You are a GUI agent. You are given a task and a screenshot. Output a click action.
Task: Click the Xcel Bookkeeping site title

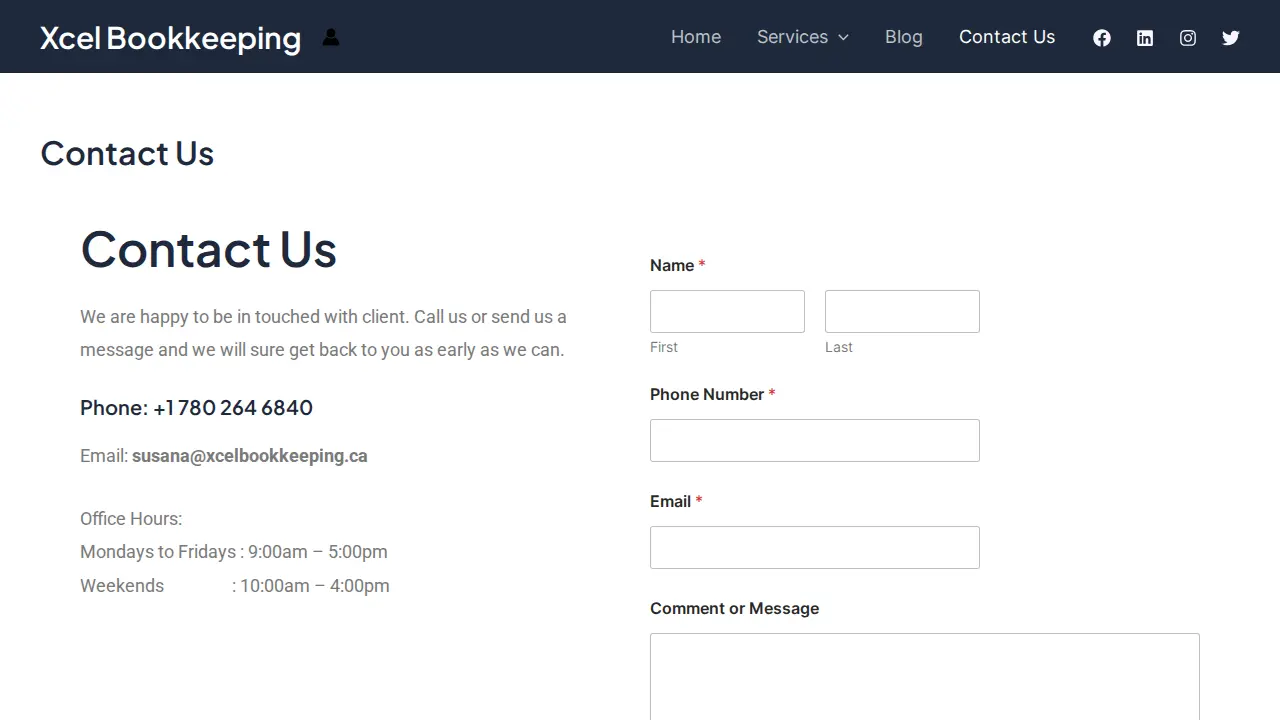click(x=170, y=37)
